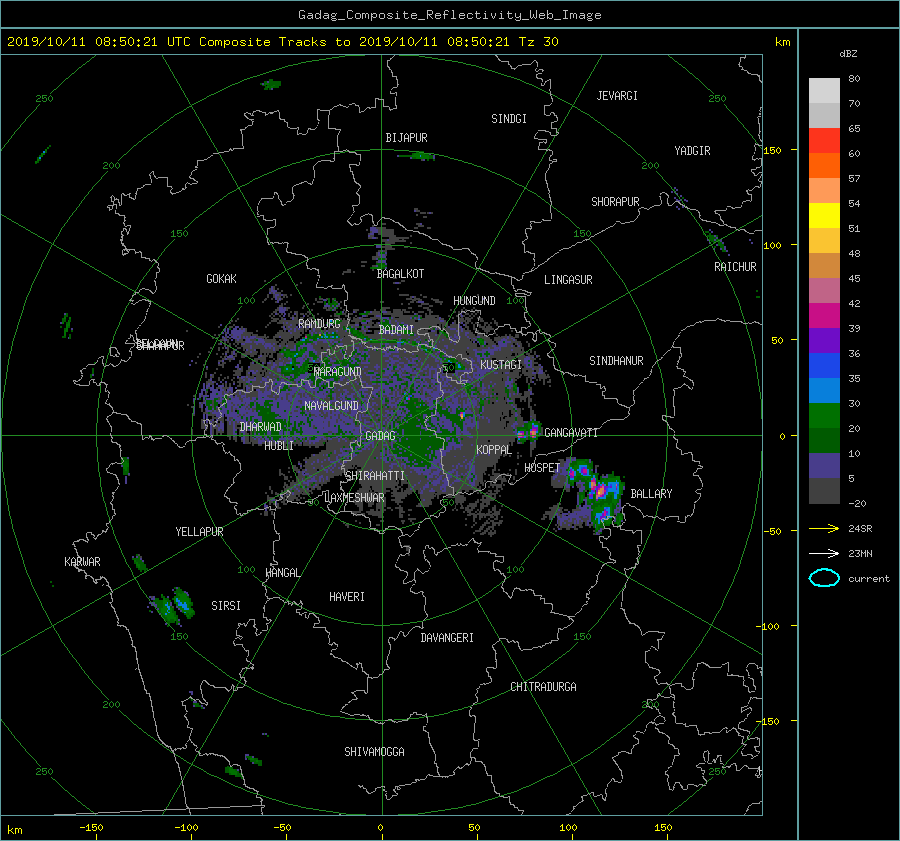Select the BIJAPUR city label
Image resolution: width=900 pixels, height=841 pixels.
(x=406, y=138)
